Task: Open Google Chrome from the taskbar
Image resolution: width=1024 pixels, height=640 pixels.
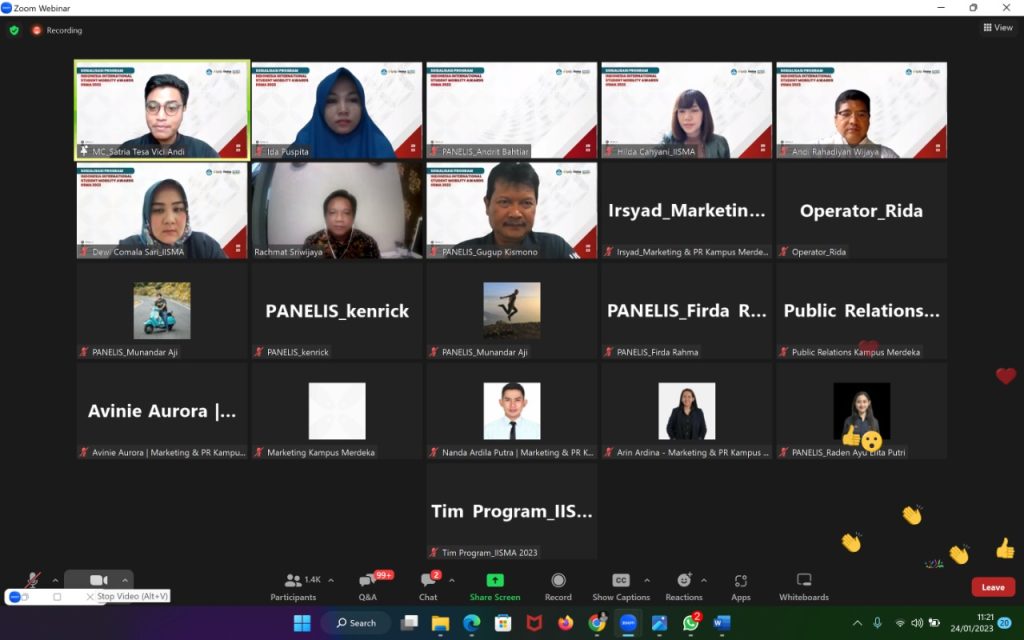Action: 597,623
